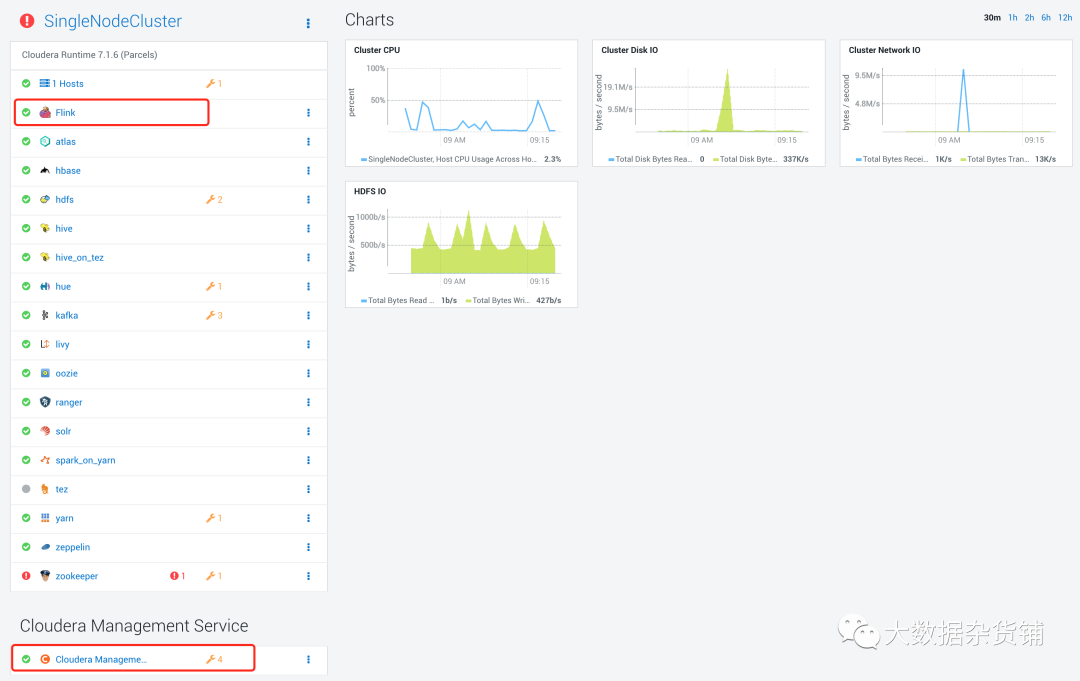Switch chart time range to 1h
The width and height of the screenshot is (1080, 681).
click(1013, 18)
